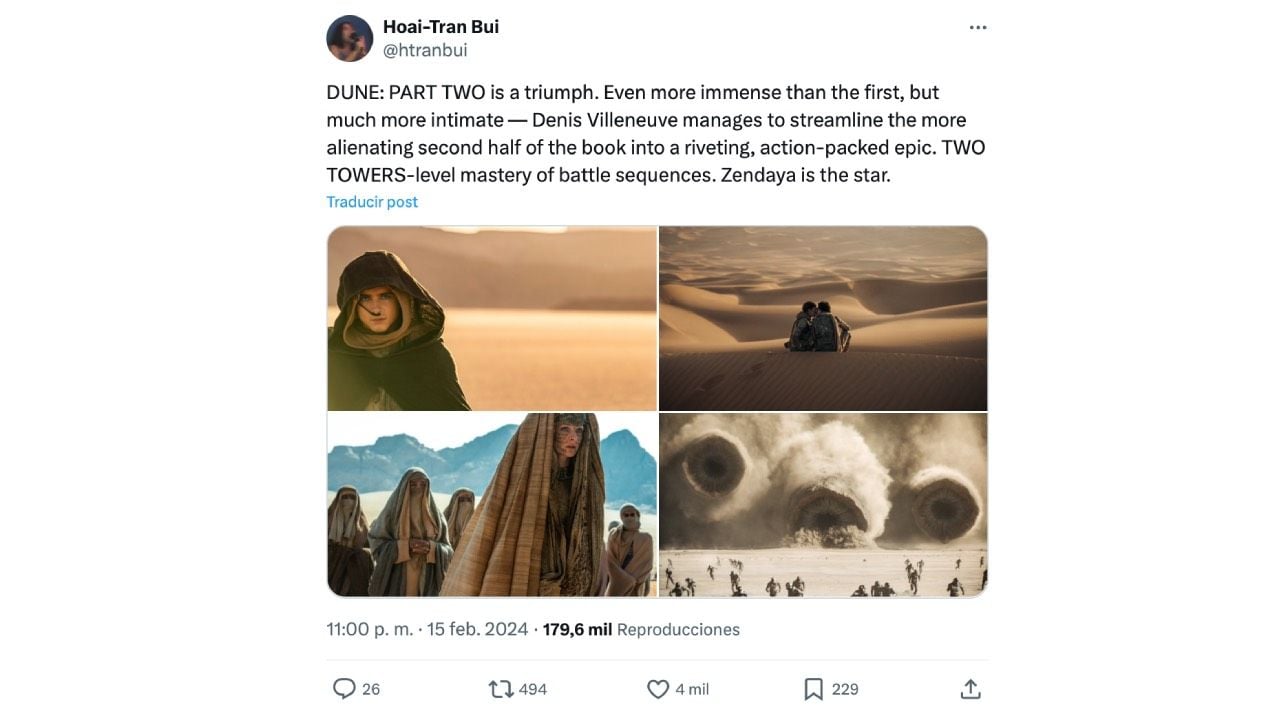The width and height of the screenshot is (1280, 720).
Task: Click the 229 bookmarks count
Action: click(845, 689)
